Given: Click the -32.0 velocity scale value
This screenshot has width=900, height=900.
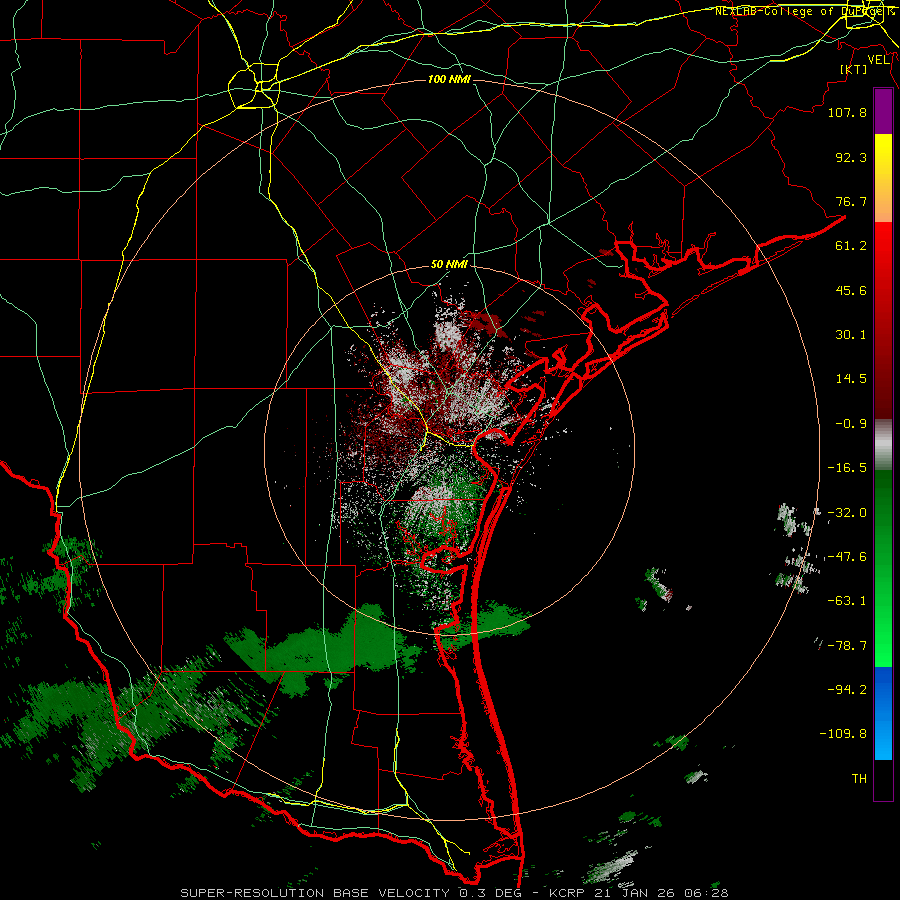Looking at the screenshot, I should 847,513.
